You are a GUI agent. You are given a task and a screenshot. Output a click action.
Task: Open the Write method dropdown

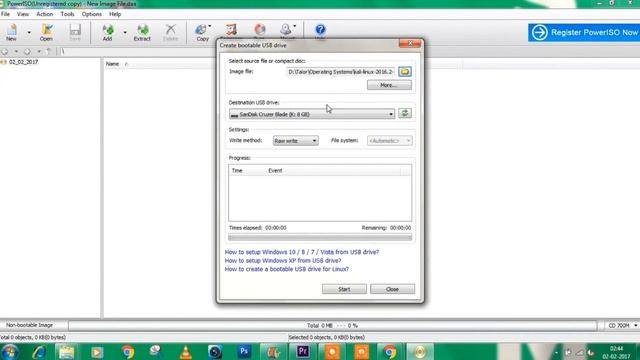tap(296, 141)
